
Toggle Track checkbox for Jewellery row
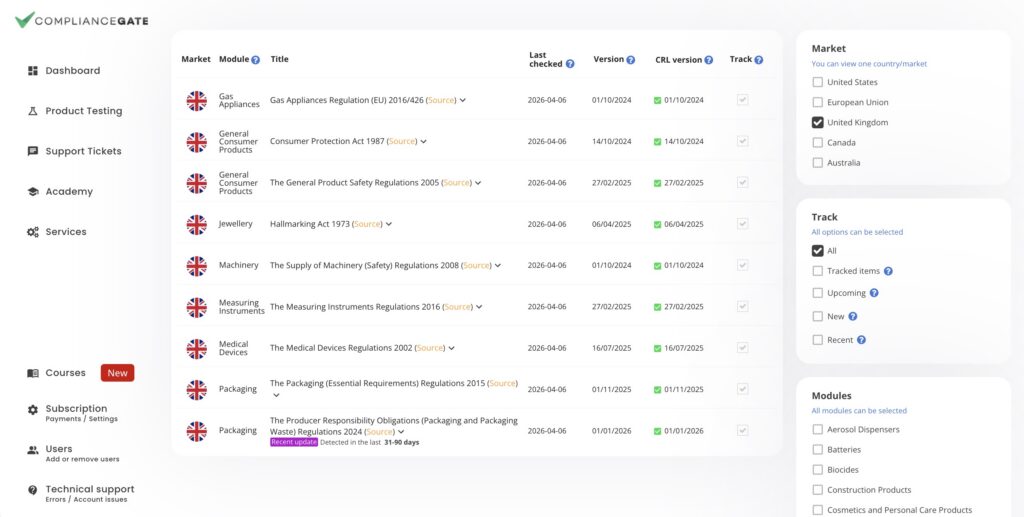[743, 224]
